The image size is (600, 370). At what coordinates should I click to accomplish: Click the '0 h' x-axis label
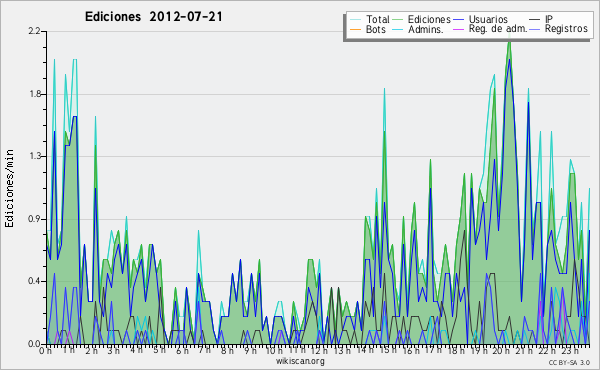click(x=46, y=350)
